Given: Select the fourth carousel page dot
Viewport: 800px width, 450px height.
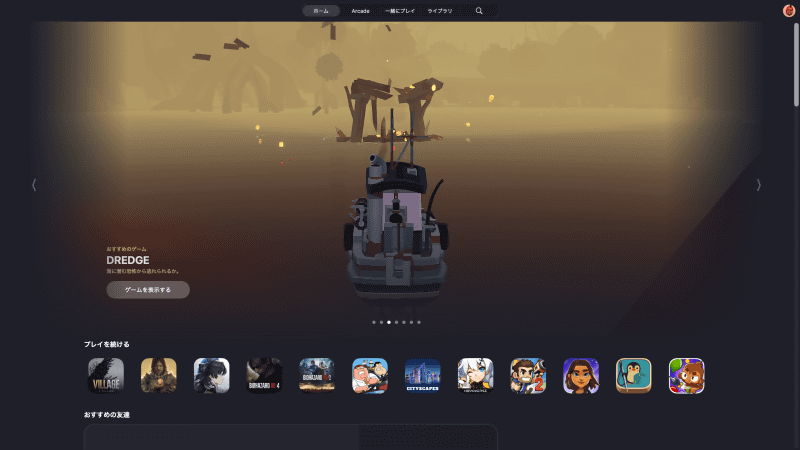Looking at the screenshot, I should [396, 322].
